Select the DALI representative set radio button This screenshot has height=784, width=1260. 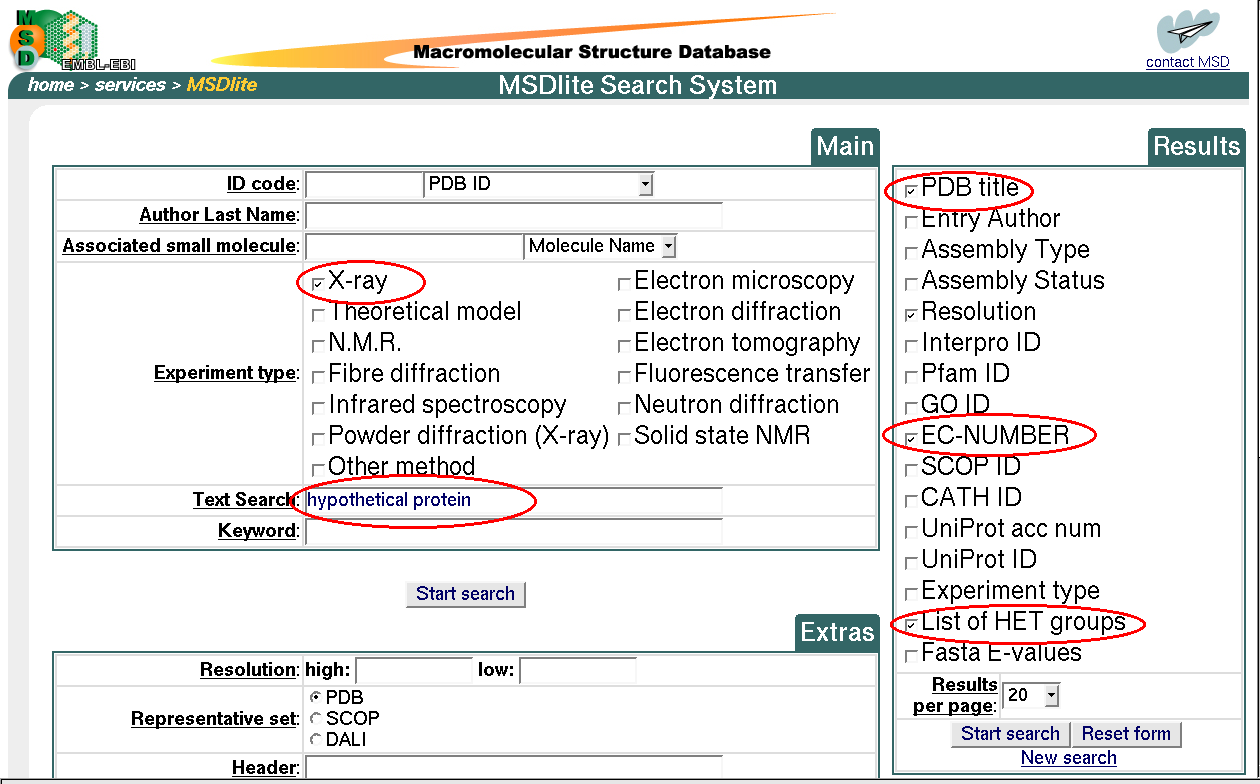coord(317,739)
